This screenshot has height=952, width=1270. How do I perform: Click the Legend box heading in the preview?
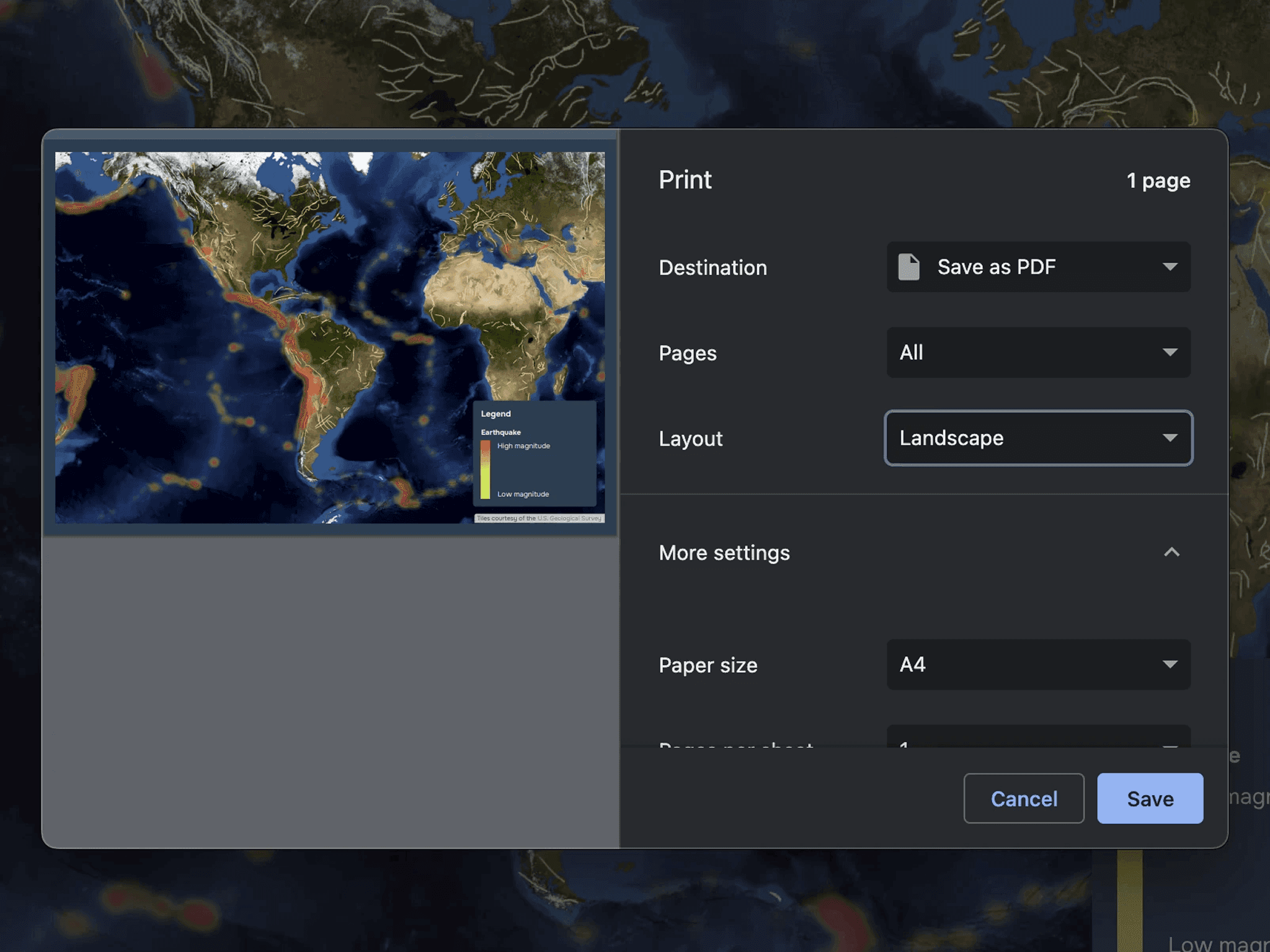point(495,414)
